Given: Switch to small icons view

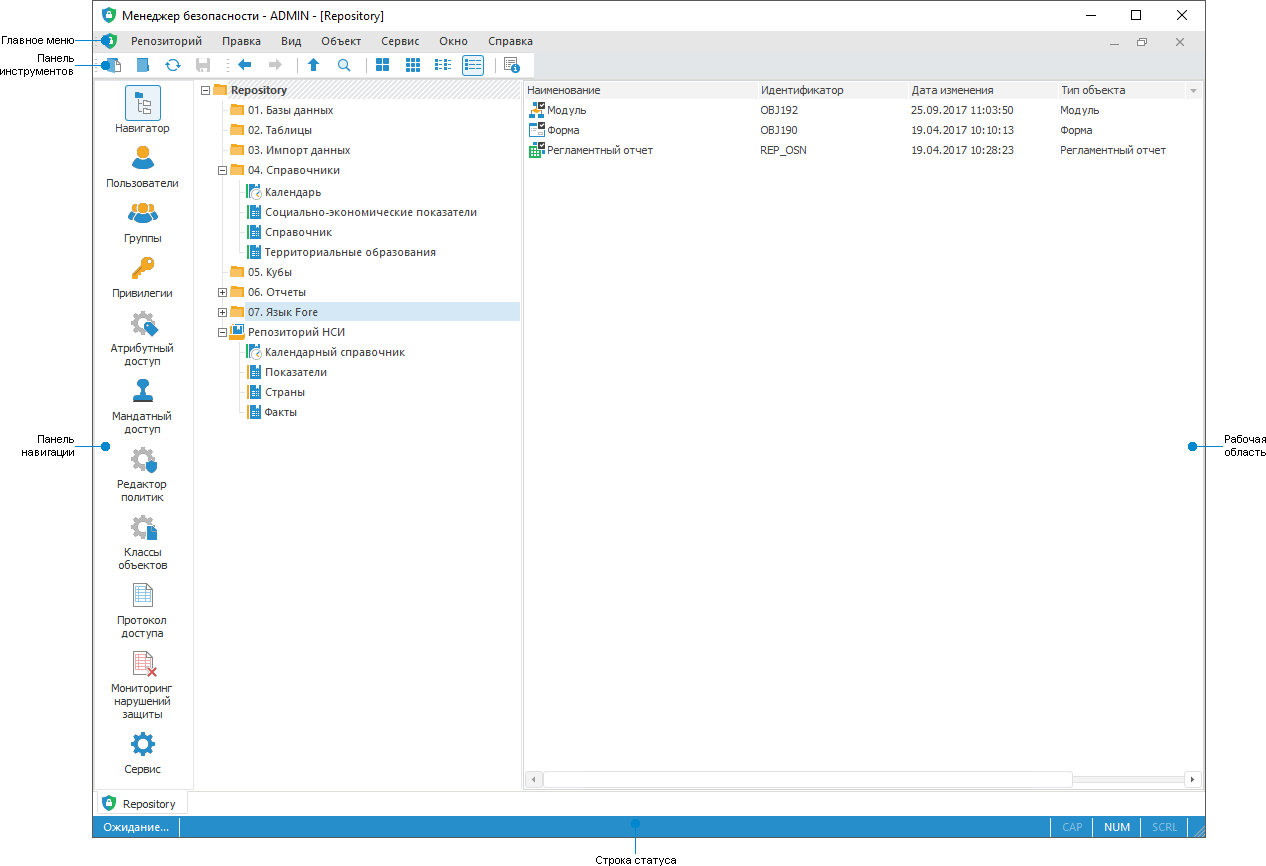Looking at the screenshot, I should click(412, 65).
